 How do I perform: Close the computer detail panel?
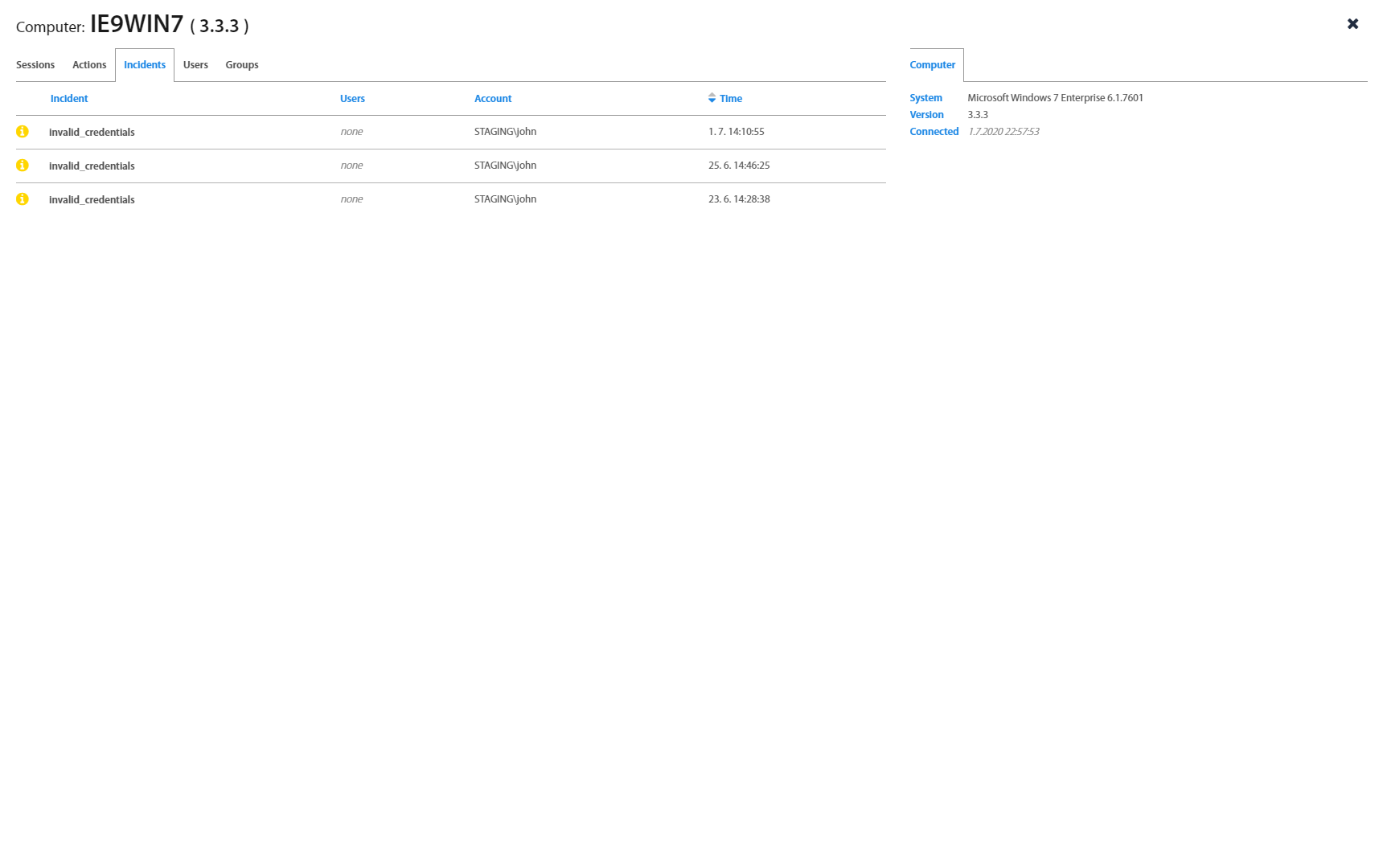[x=1352, y=24]
